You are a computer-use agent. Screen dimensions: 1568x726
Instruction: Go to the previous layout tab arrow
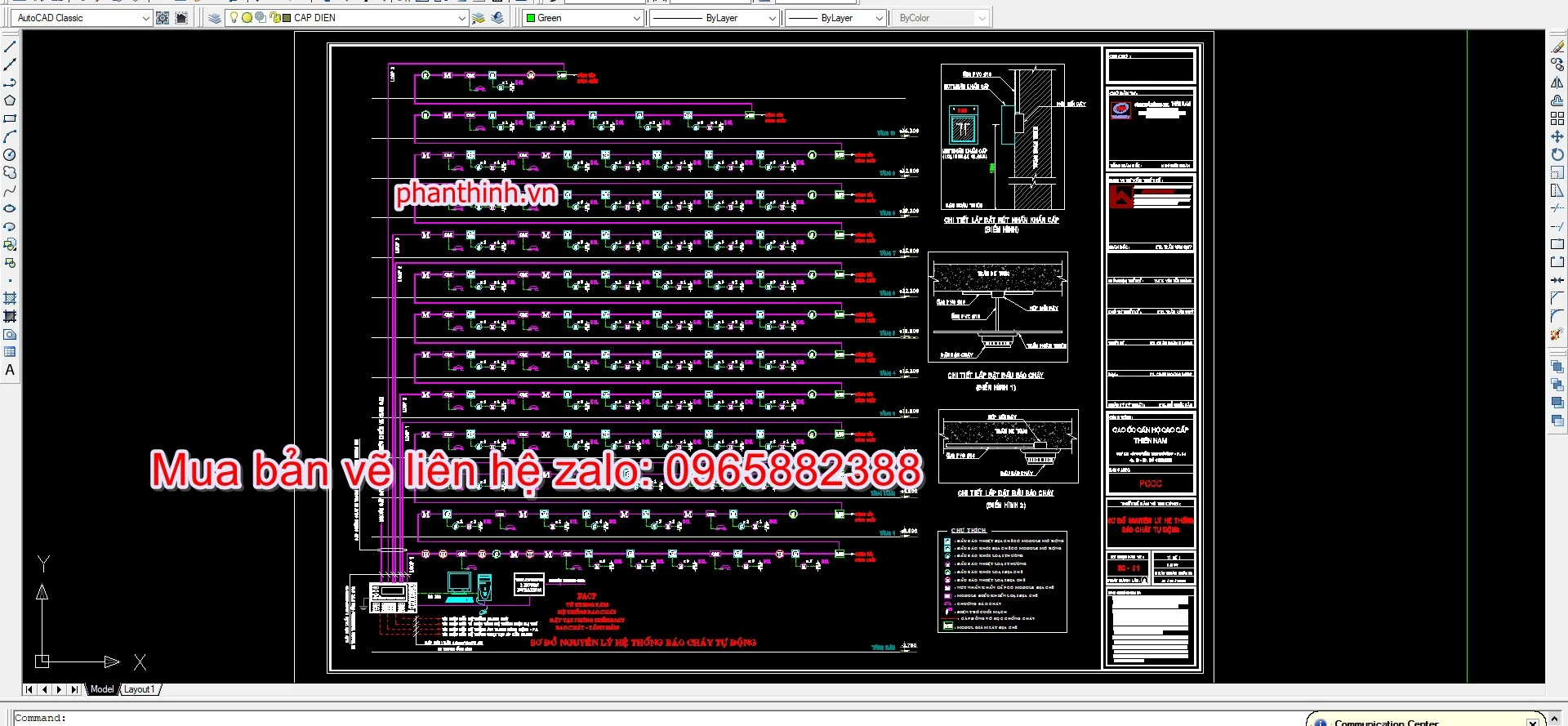tap(44, 689)
